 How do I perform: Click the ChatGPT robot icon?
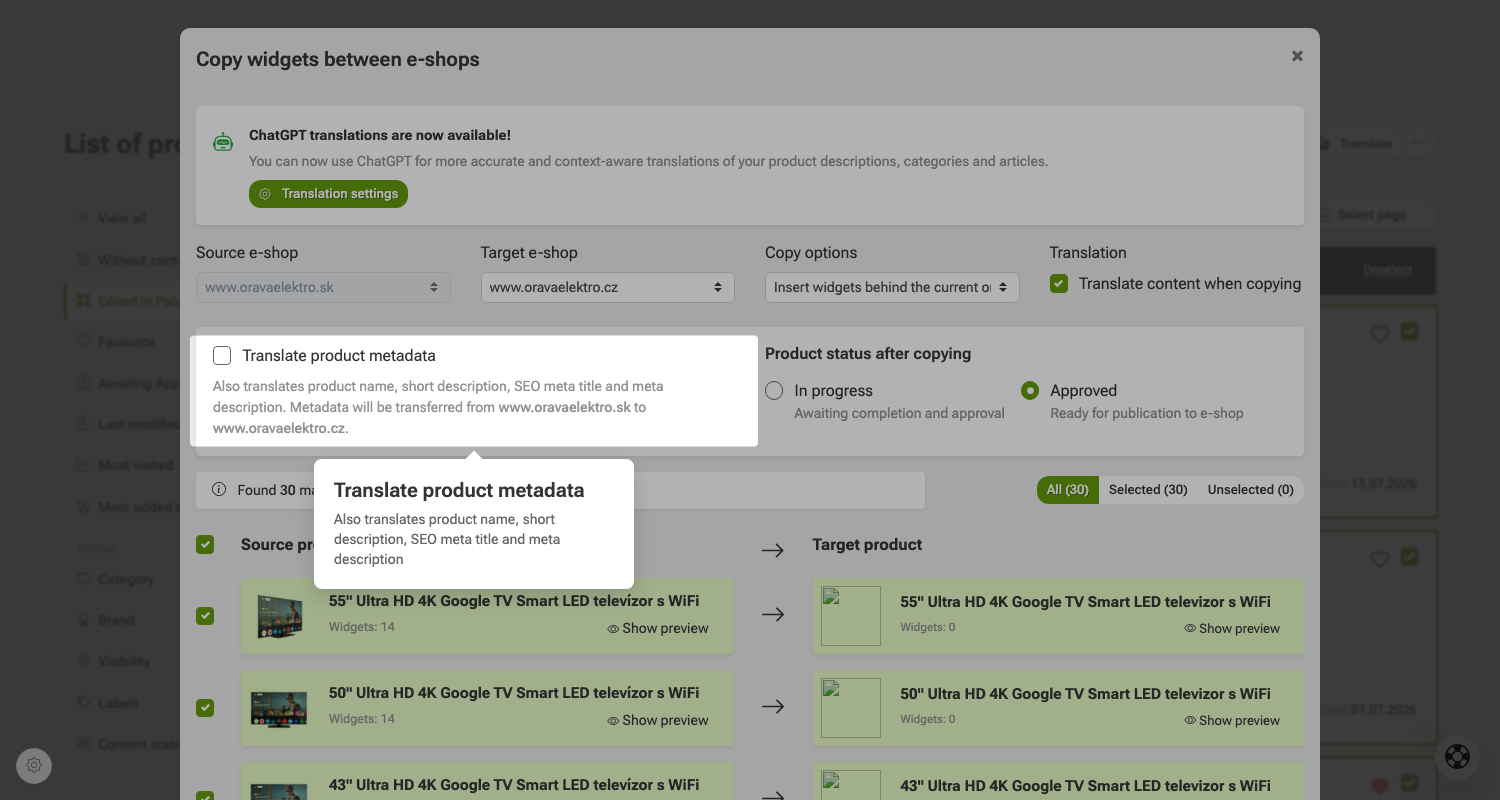click(x=223, y=142)
